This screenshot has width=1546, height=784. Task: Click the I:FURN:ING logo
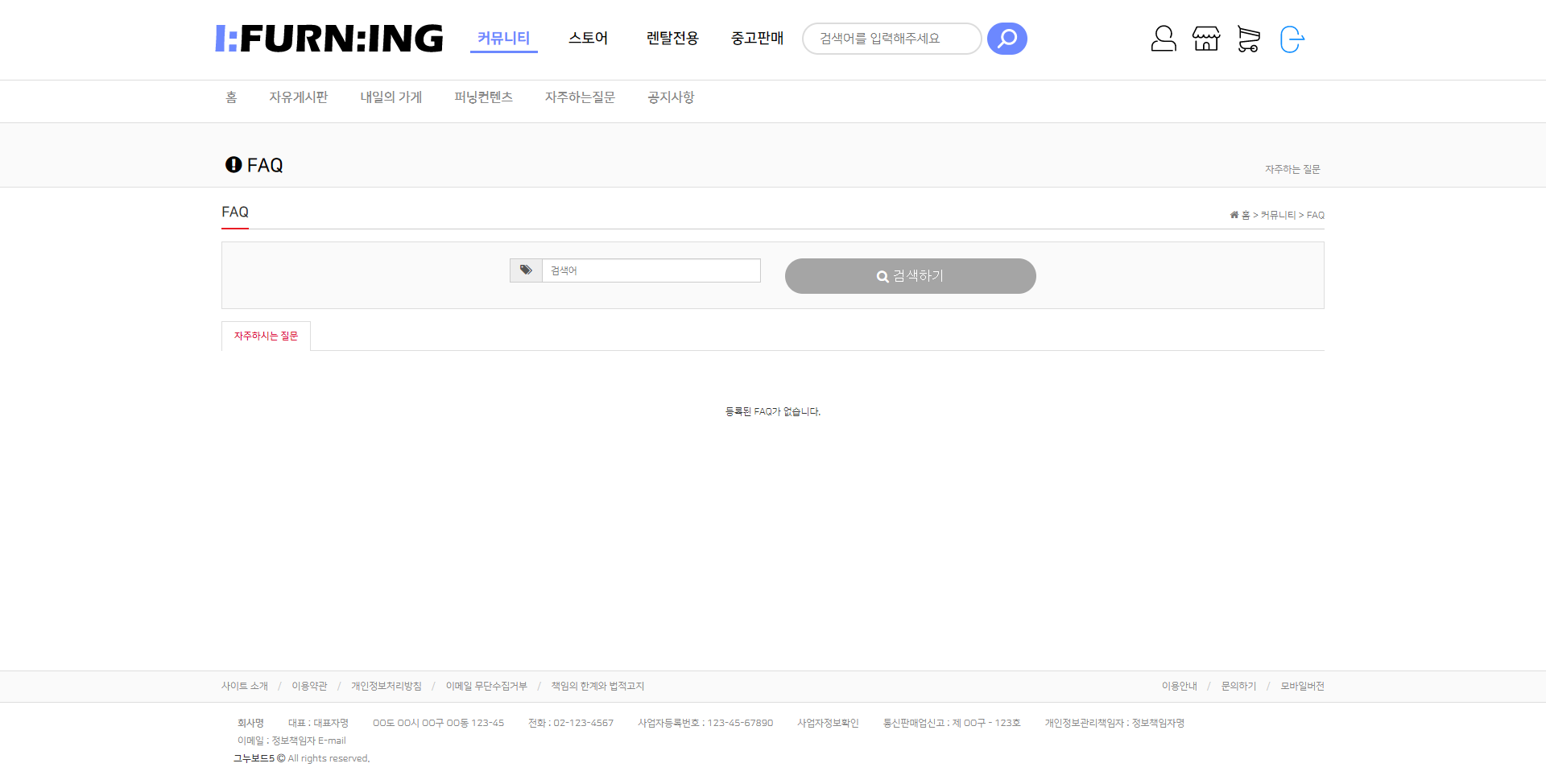tap(329, 39)
